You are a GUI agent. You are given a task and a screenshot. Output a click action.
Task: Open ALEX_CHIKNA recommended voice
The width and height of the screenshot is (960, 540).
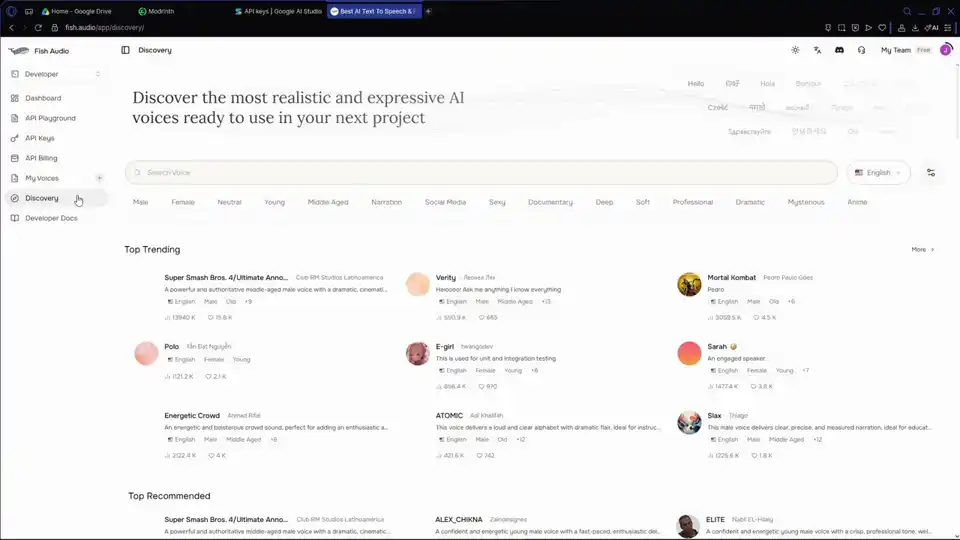[x=459, y=520]
